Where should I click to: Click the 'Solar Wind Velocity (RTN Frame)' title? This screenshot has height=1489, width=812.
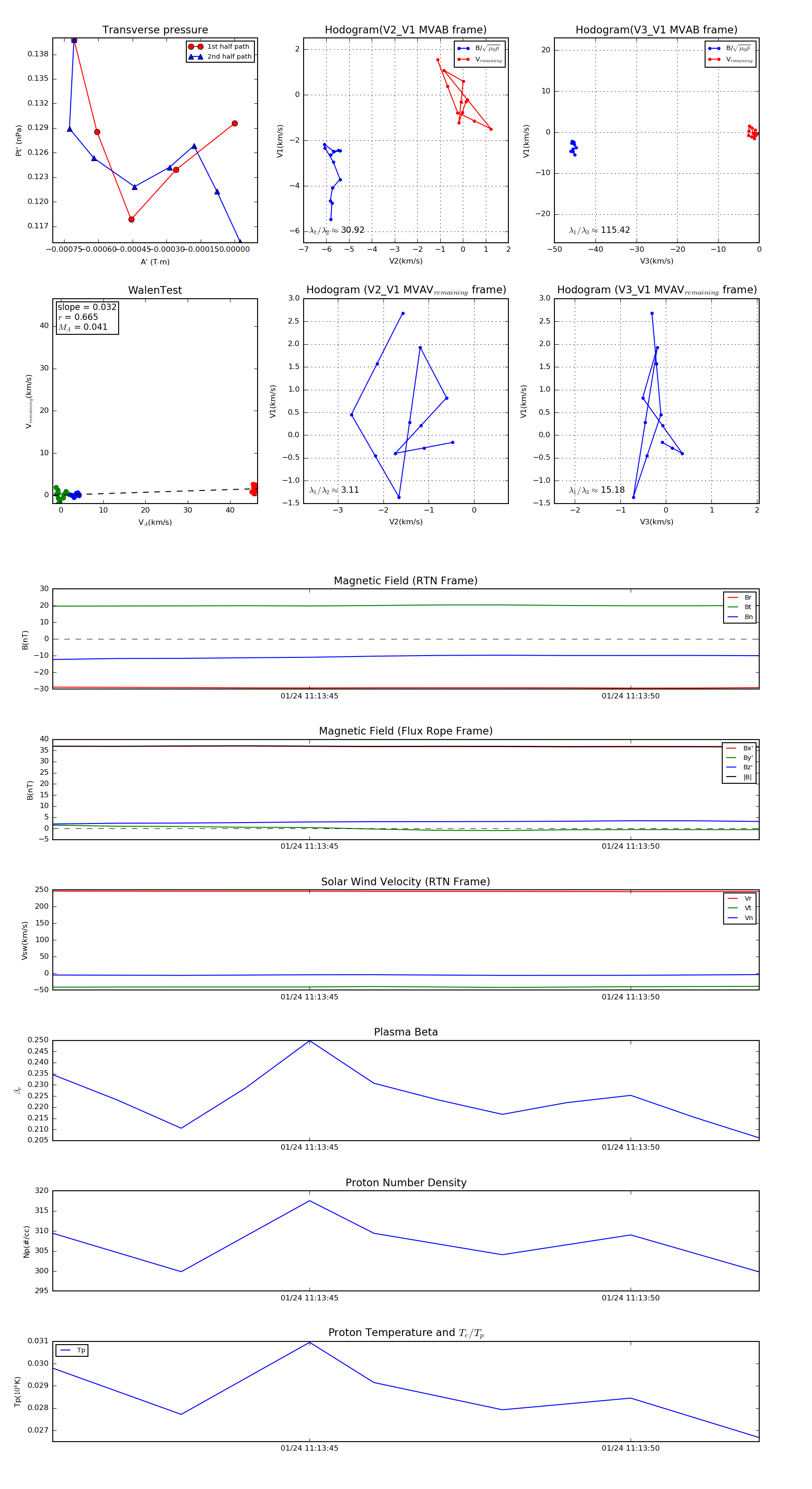click(406, 882)
